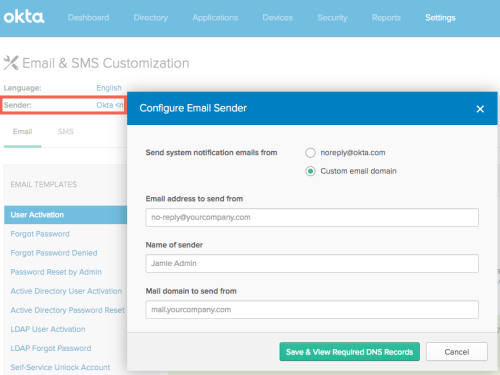Click the EMAIL TEMPLATES section header
500x375 pixels.
(44, 184)
